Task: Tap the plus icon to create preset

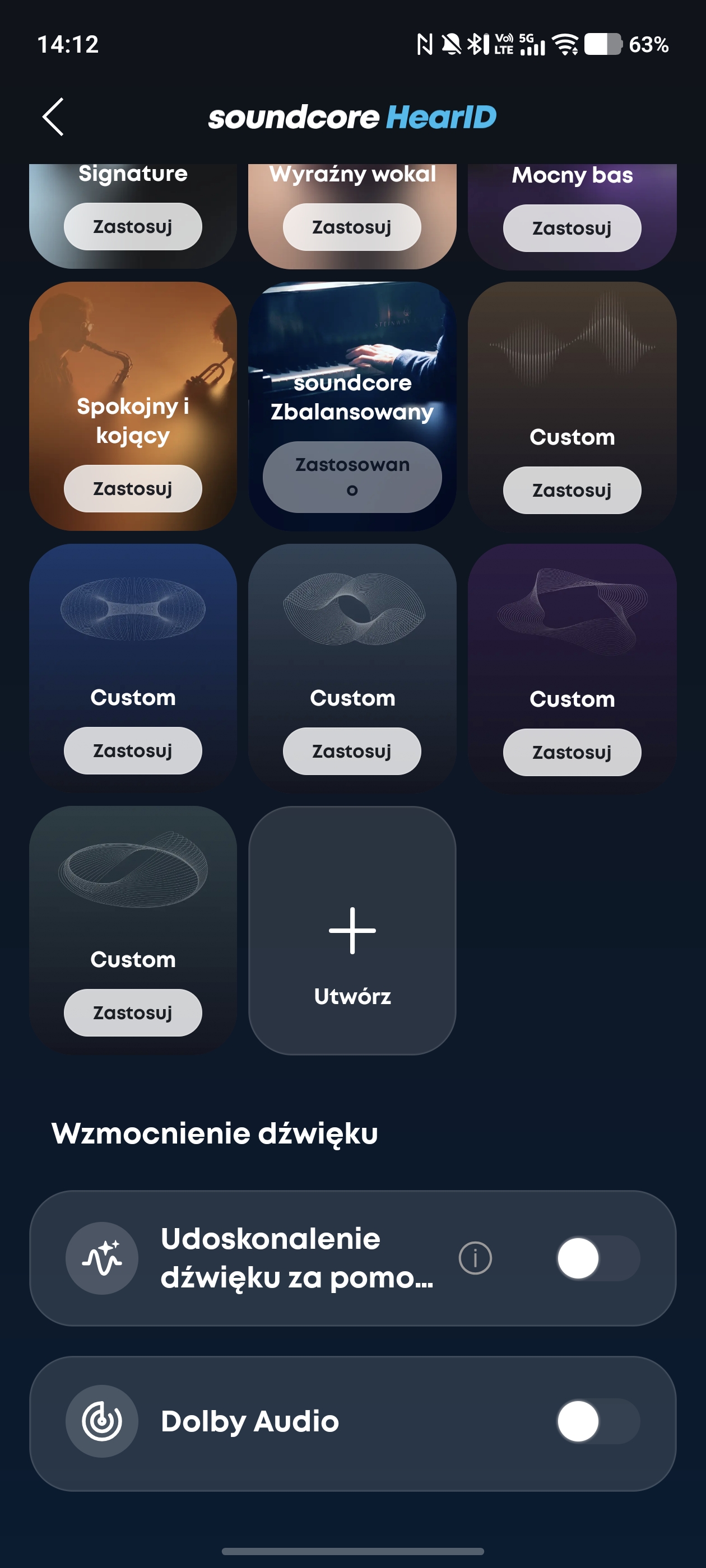Action: (x=352, y=930)
